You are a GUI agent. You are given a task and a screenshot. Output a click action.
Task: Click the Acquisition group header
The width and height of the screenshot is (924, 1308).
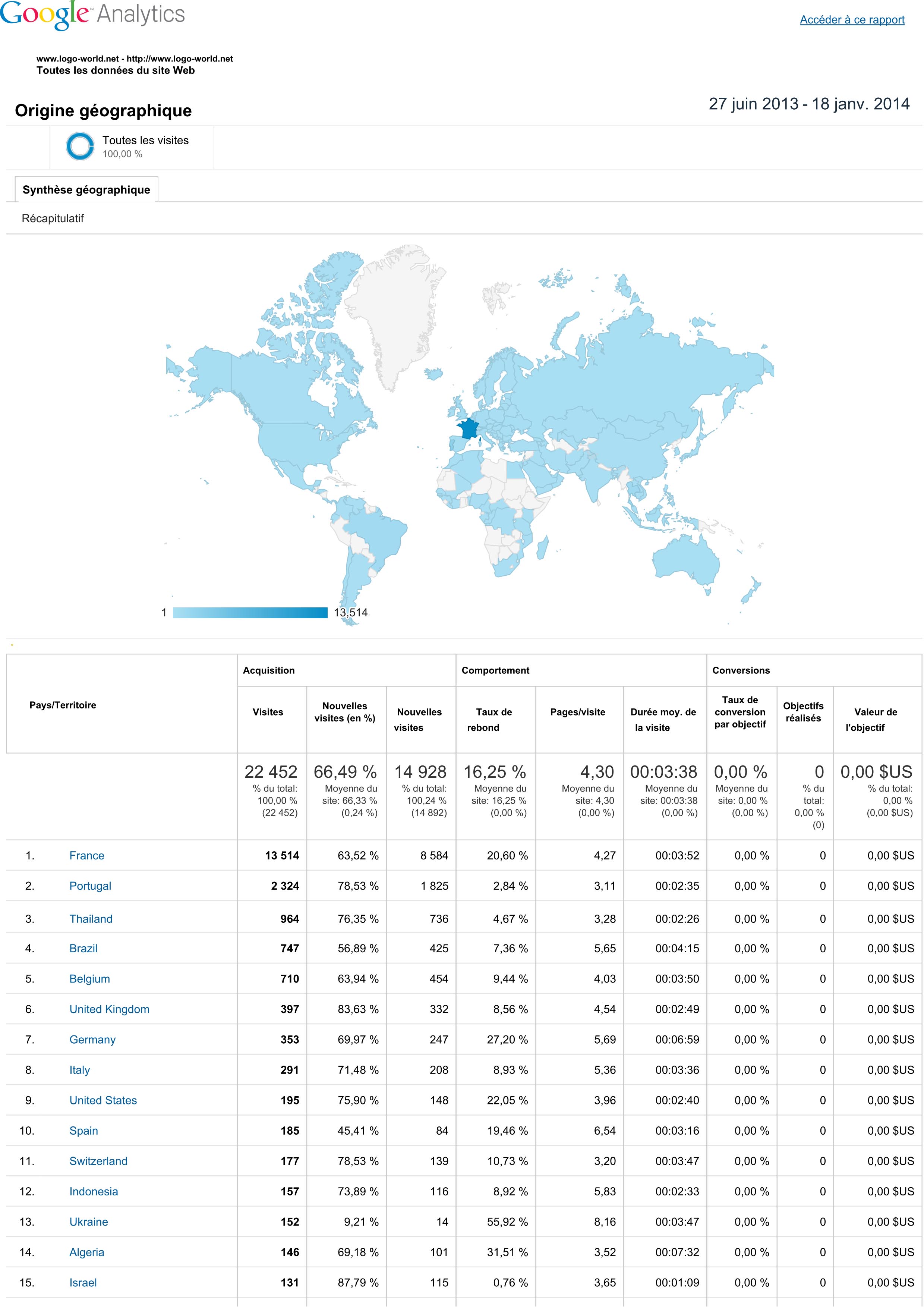pyautogui.click(x=269, y=670)
